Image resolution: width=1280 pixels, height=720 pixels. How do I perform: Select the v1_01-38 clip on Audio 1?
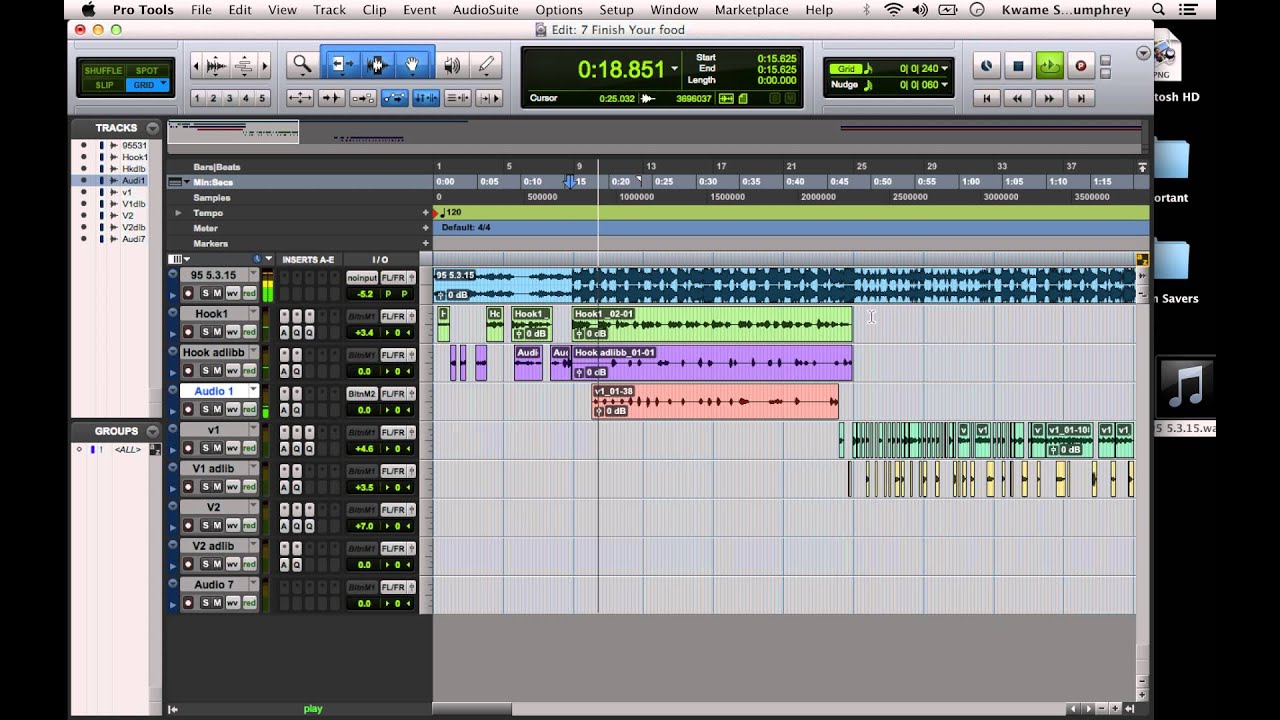point(715,401)
